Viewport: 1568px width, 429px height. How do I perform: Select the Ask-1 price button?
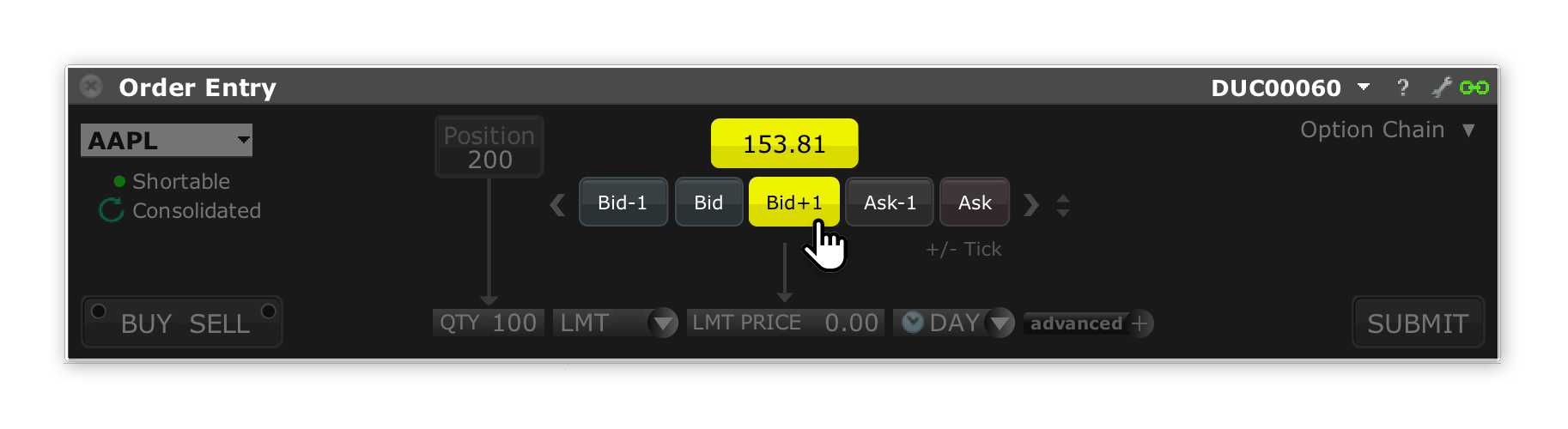[x=890, y=202]
